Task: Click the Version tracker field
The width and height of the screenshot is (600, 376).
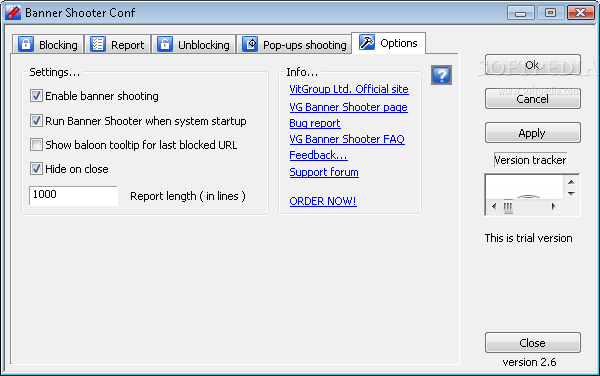Action: [530, 160]
